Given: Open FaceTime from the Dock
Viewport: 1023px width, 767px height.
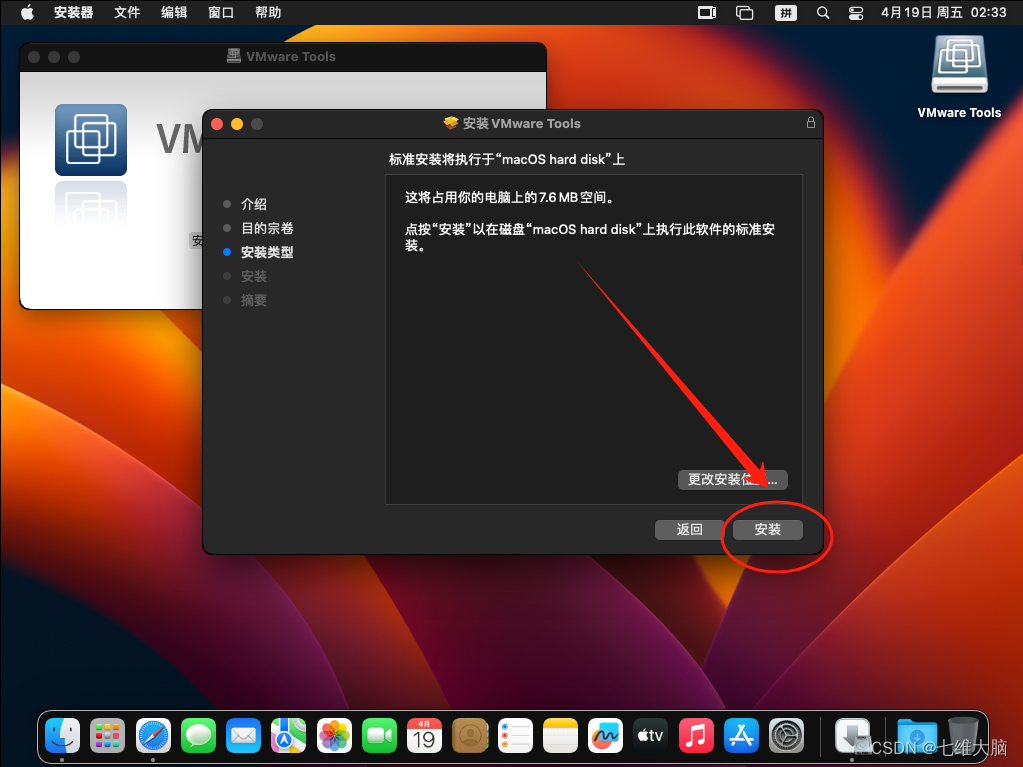Looking at the screenshot, I should [x=379, y=736].
